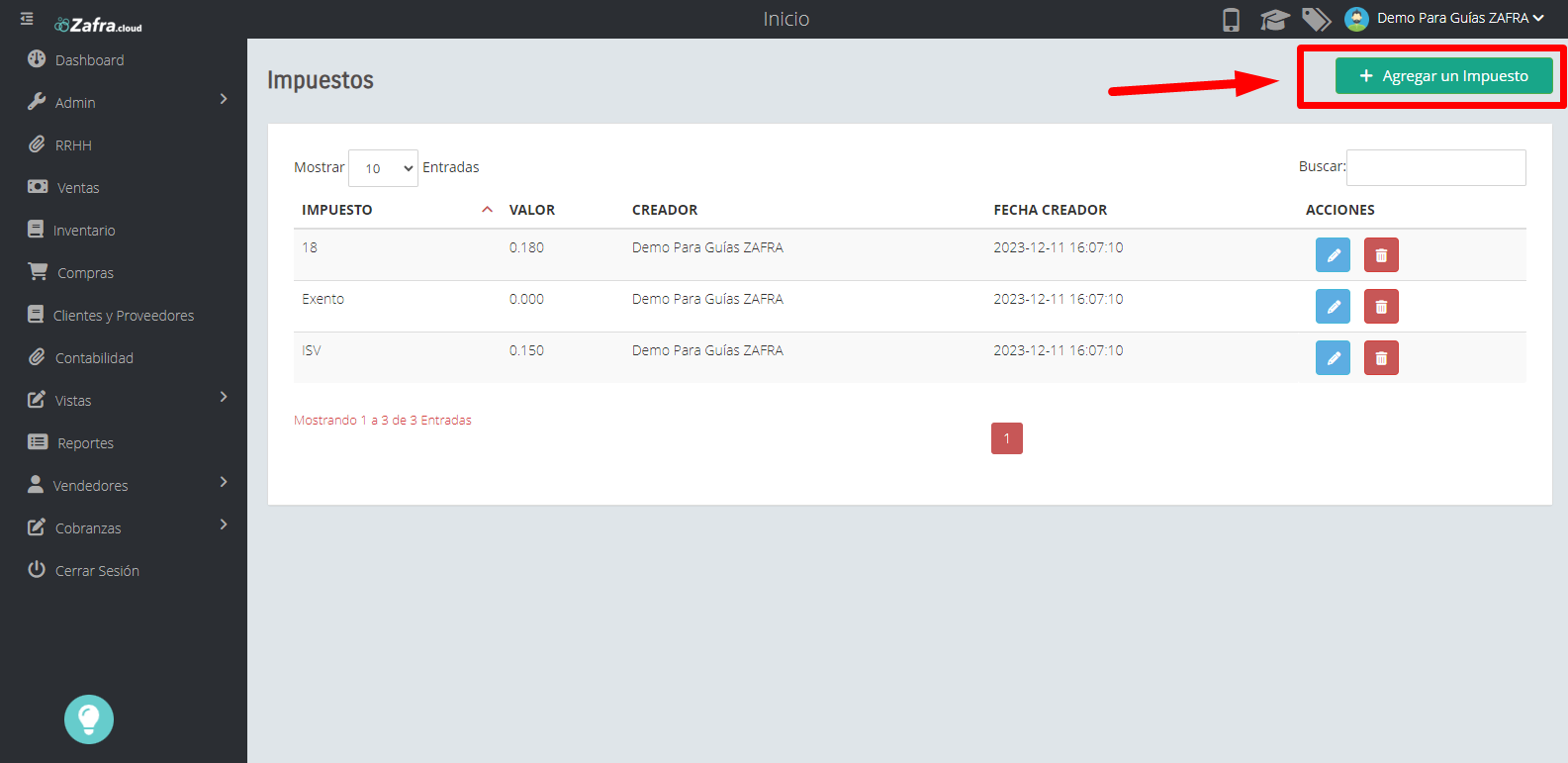Select the value 0.180 cell

point(526,247)
